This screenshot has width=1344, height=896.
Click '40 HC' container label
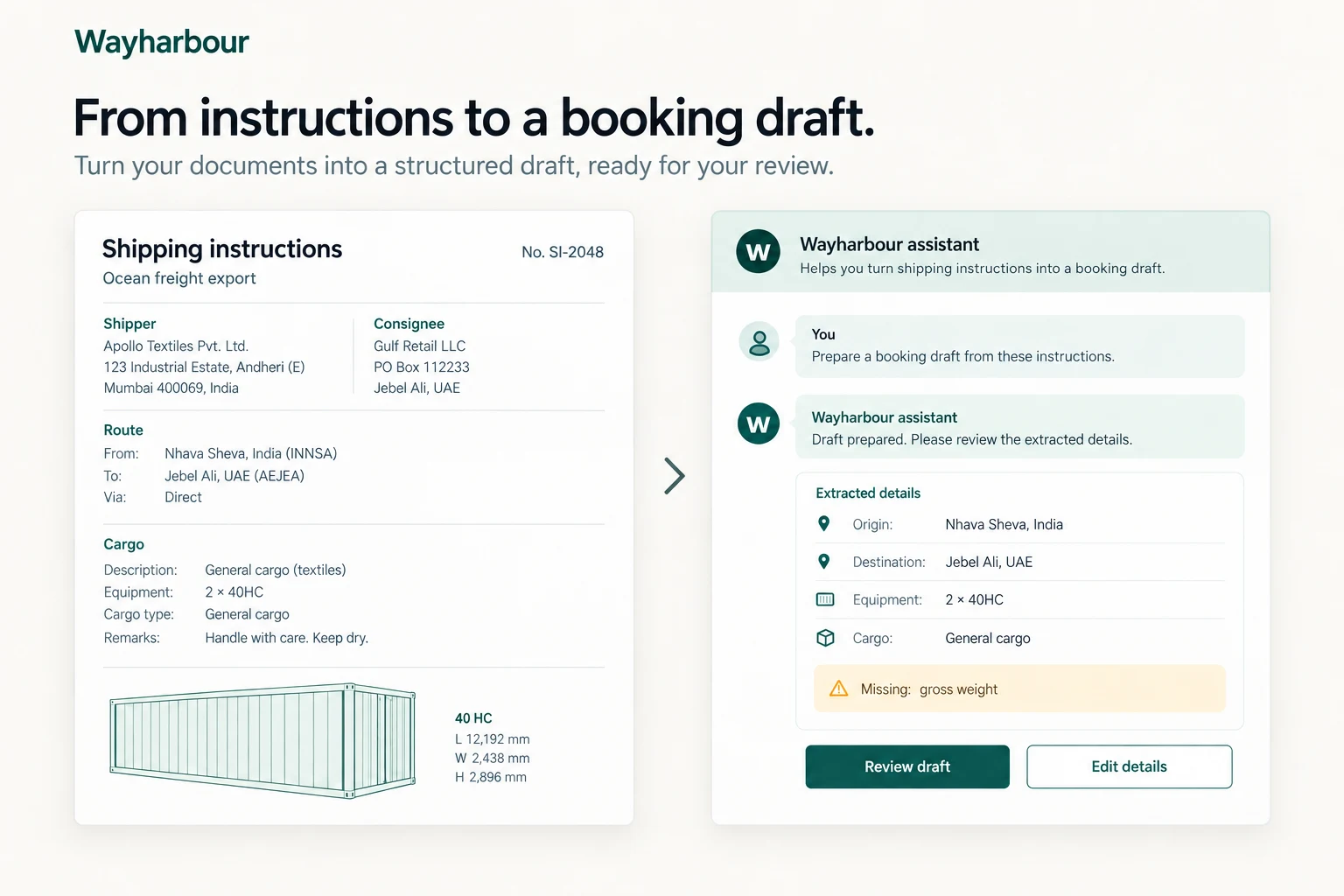pyautogui.click(x=473, y=717)
